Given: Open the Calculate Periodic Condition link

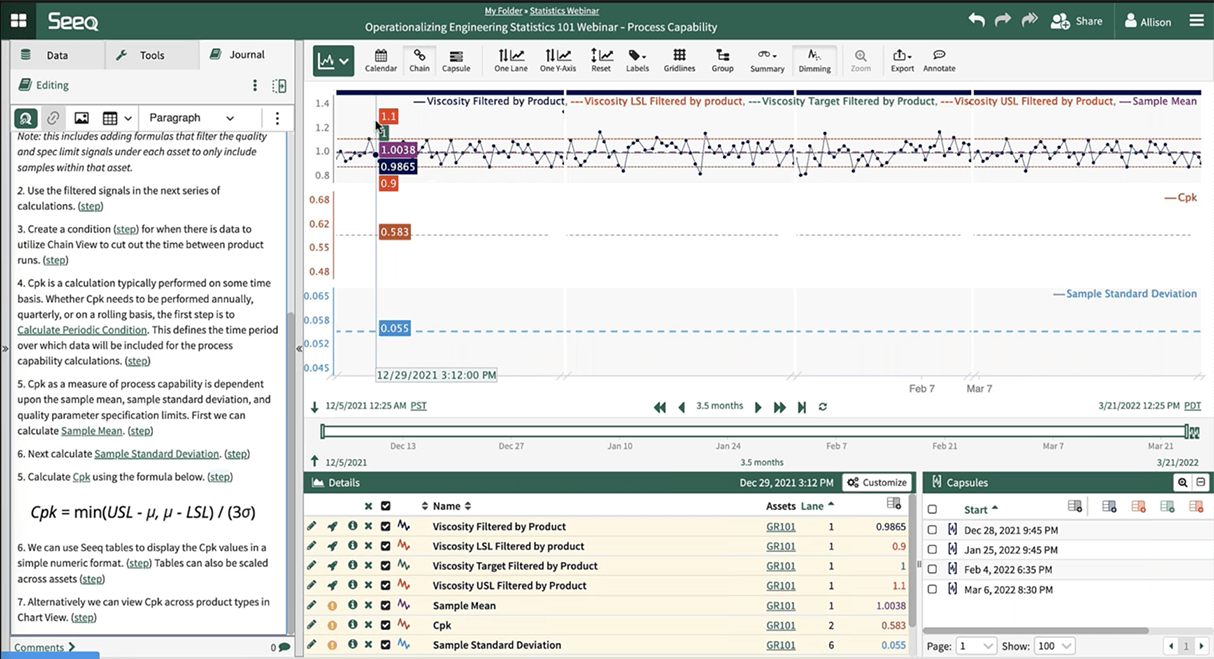Looking at the screenshot, I should click(x=82, y=330).
